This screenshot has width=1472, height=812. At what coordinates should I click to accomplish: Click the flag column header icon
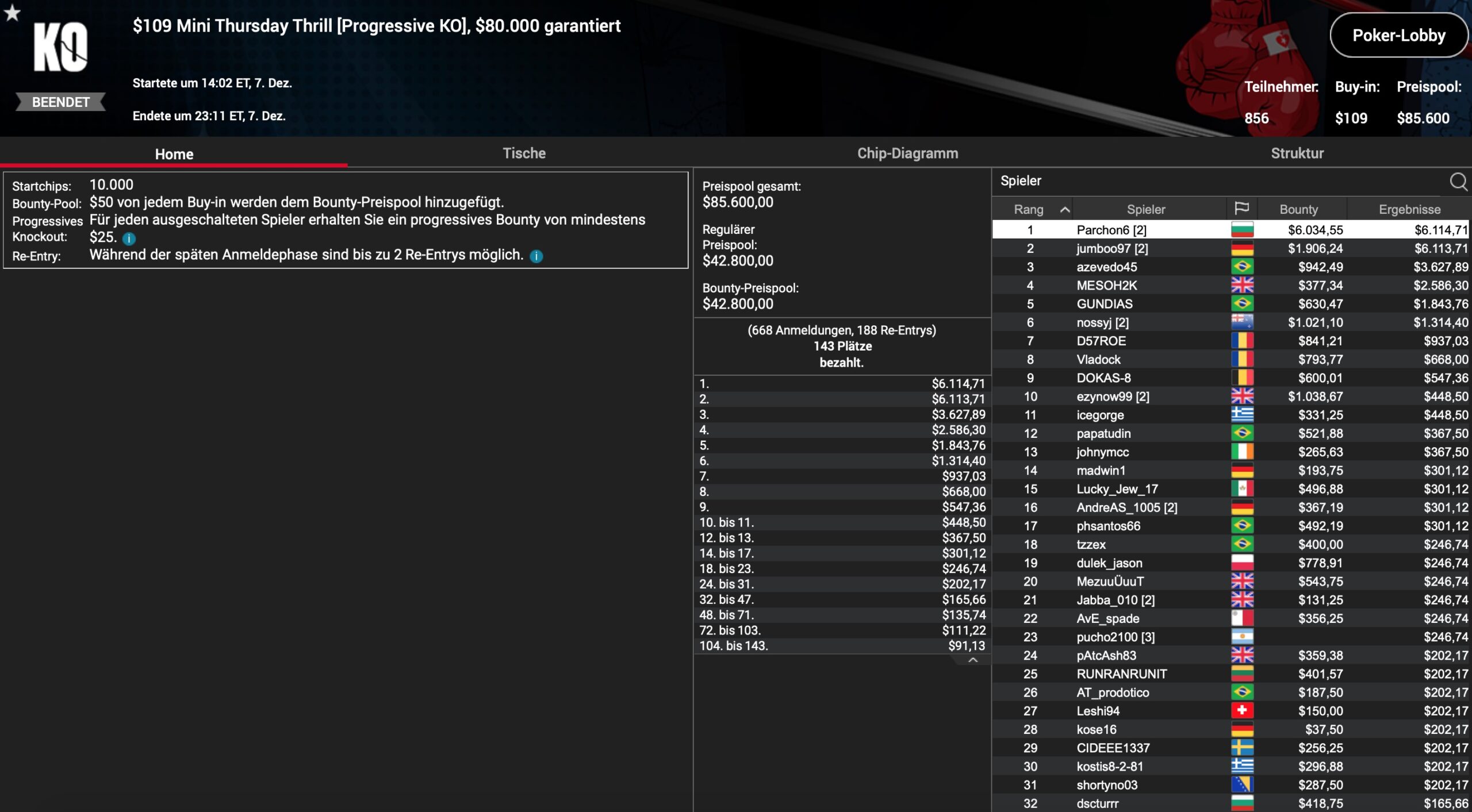pyautogui.click(x=1241, y=209)
